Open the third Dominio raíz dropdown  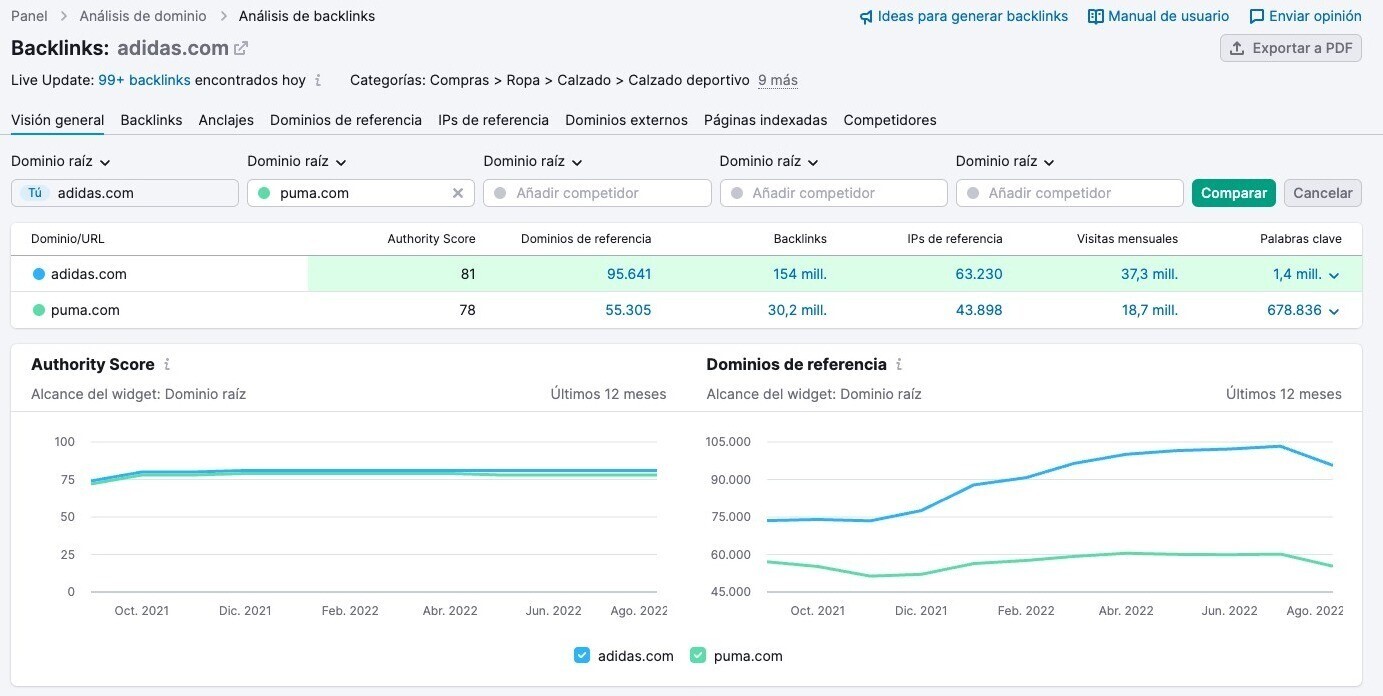click(533, 161)
